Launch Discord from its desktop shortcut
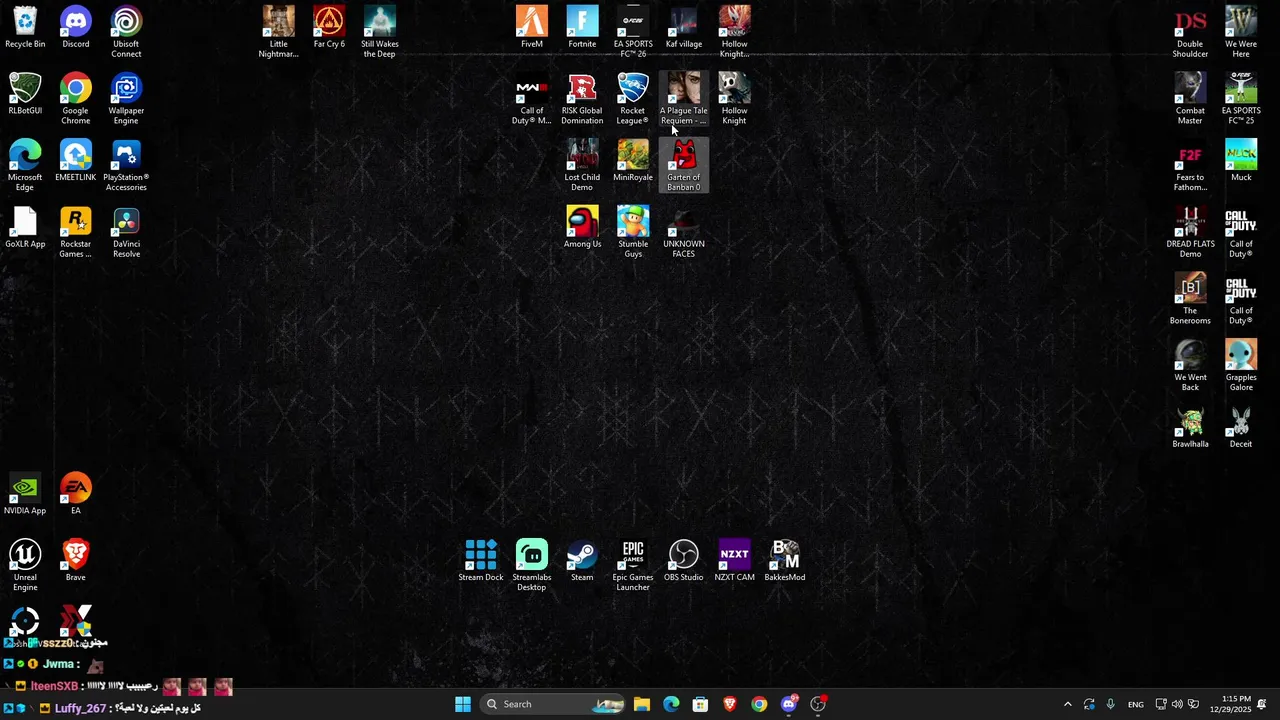The height and width of the screenshot is (720, 1280). coord(76,28)
